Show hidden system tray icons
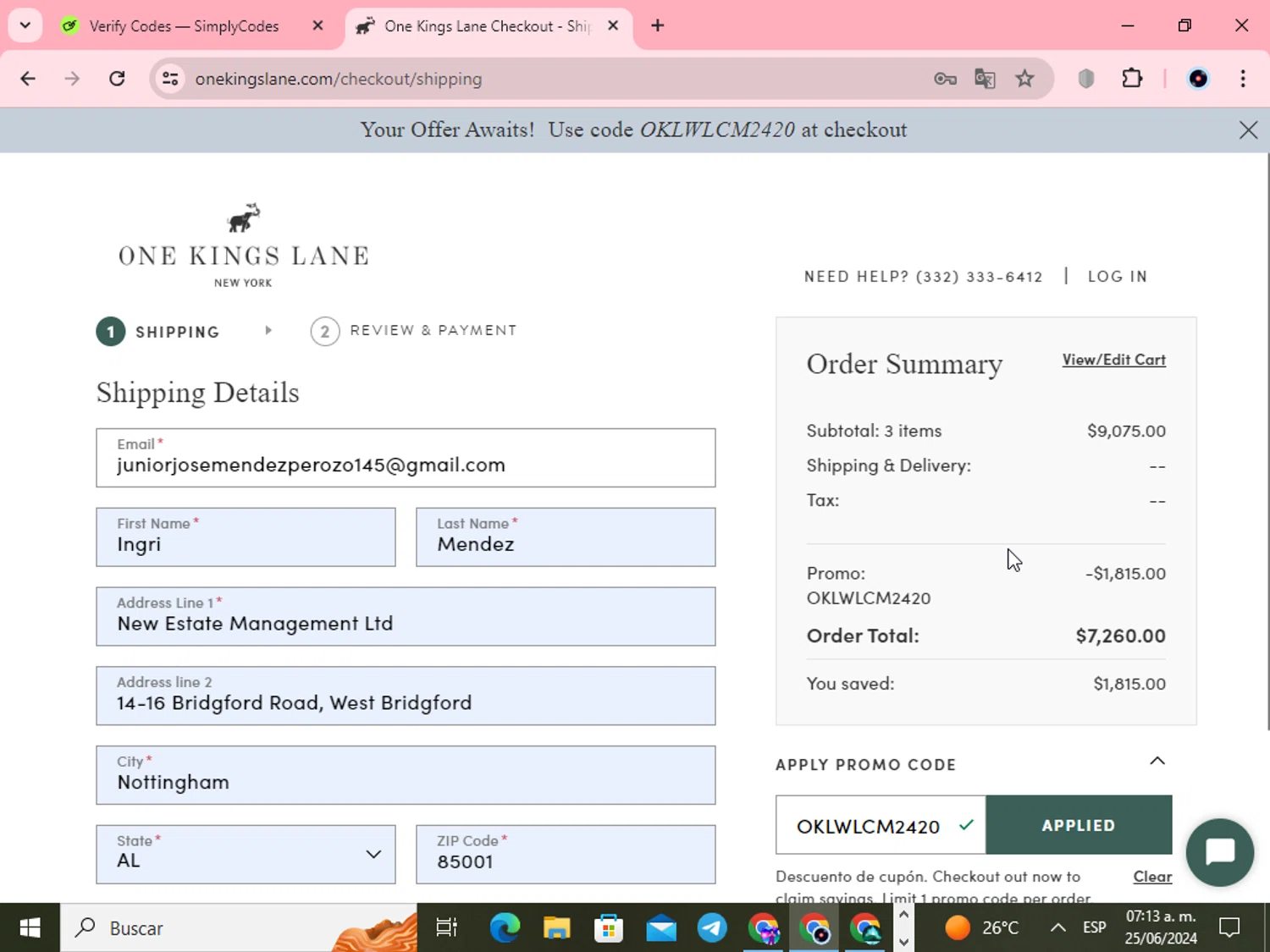Viewport: 1270px width, 952px height. (1057, 928)
